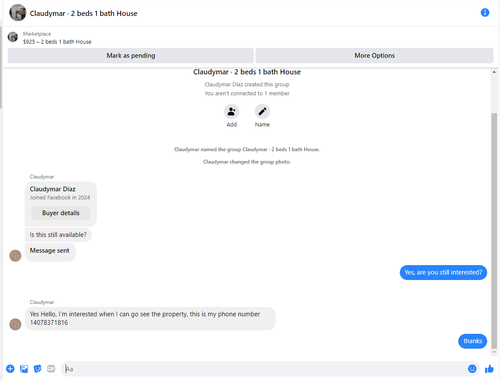The height and width of the screenshot is (380, 500).
Task: Focus the message input field
Action: click(263, 369)
